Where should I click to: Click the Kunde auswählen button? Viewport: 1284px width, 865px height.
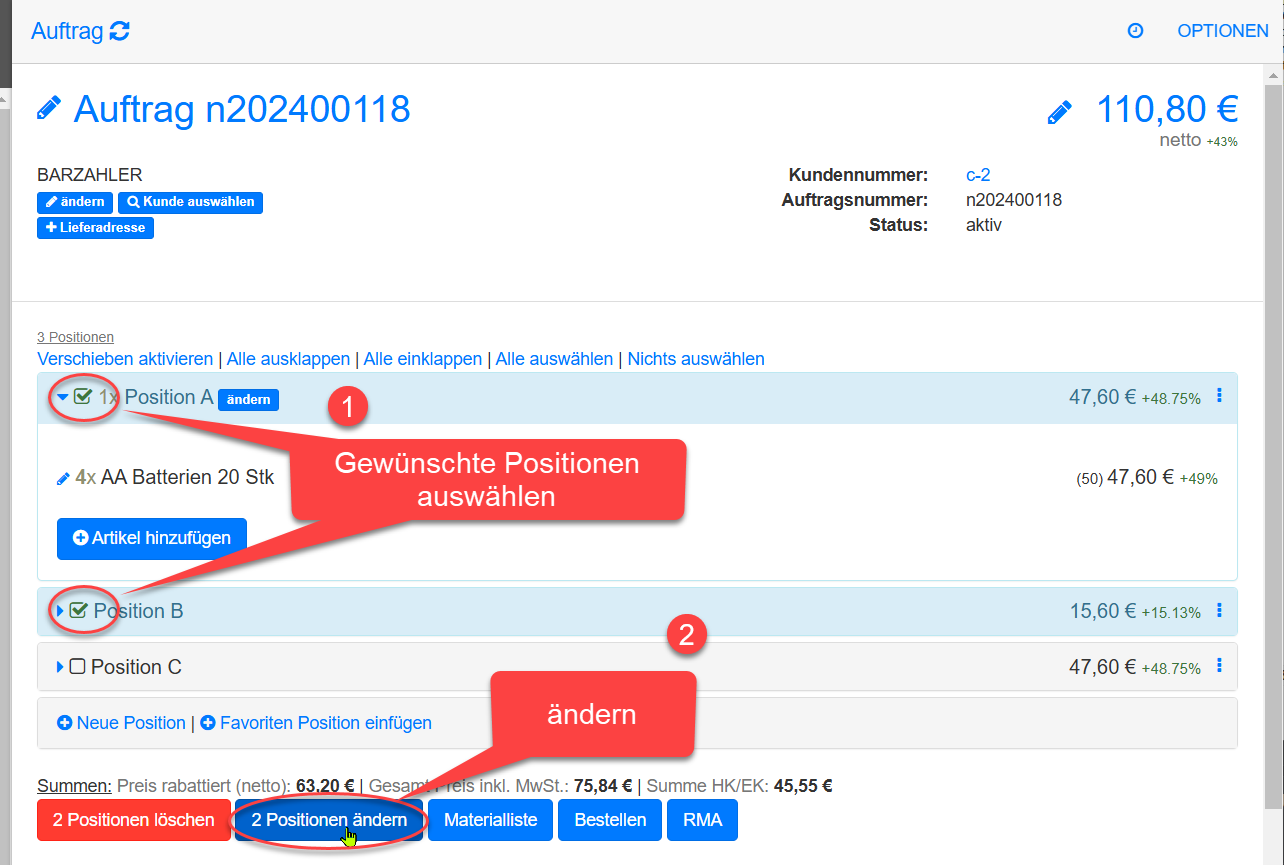(x=190, y=202)
